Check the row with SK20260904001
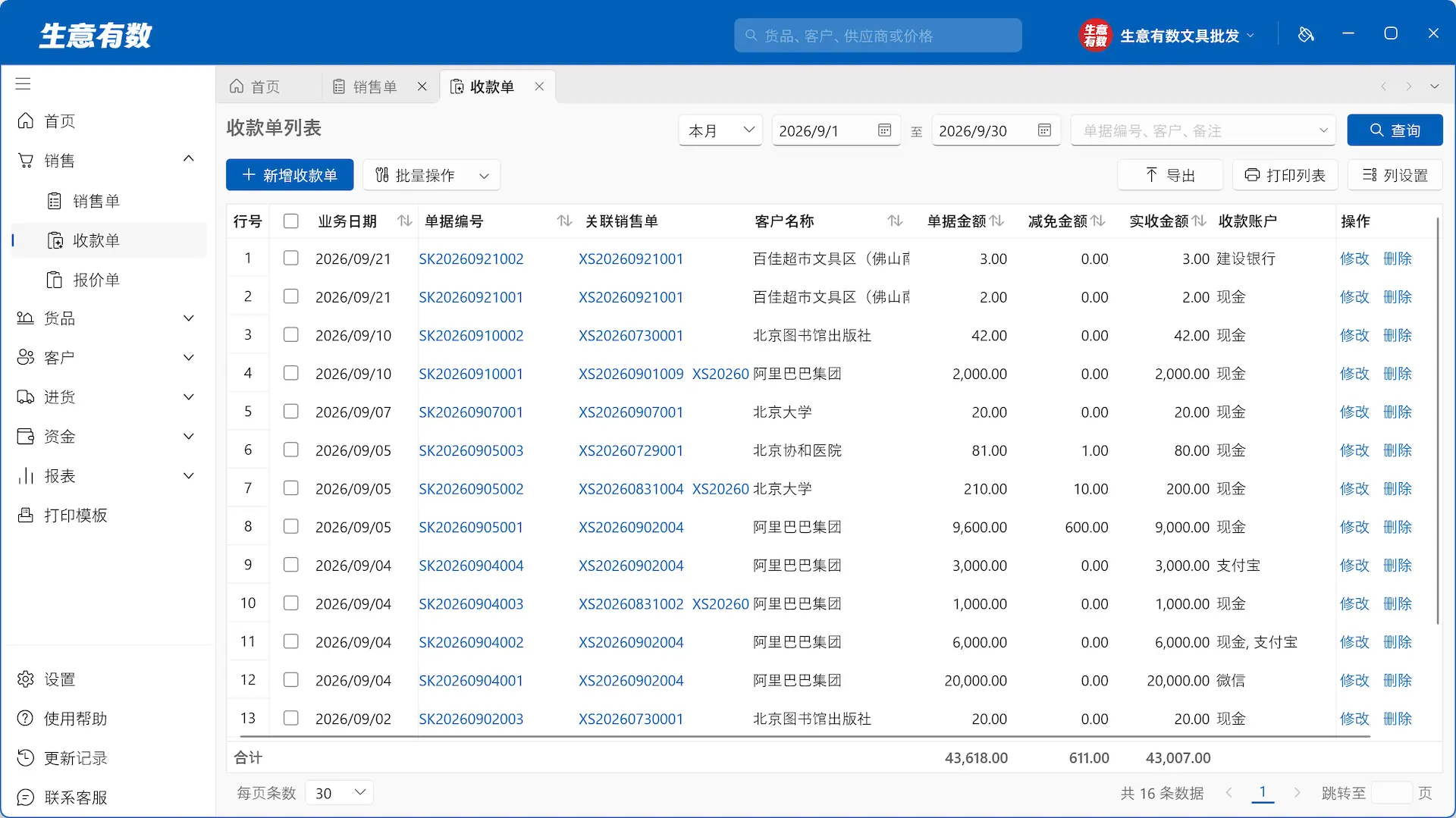This screenshot has width=1456, height=818. (x=290, y=679)
